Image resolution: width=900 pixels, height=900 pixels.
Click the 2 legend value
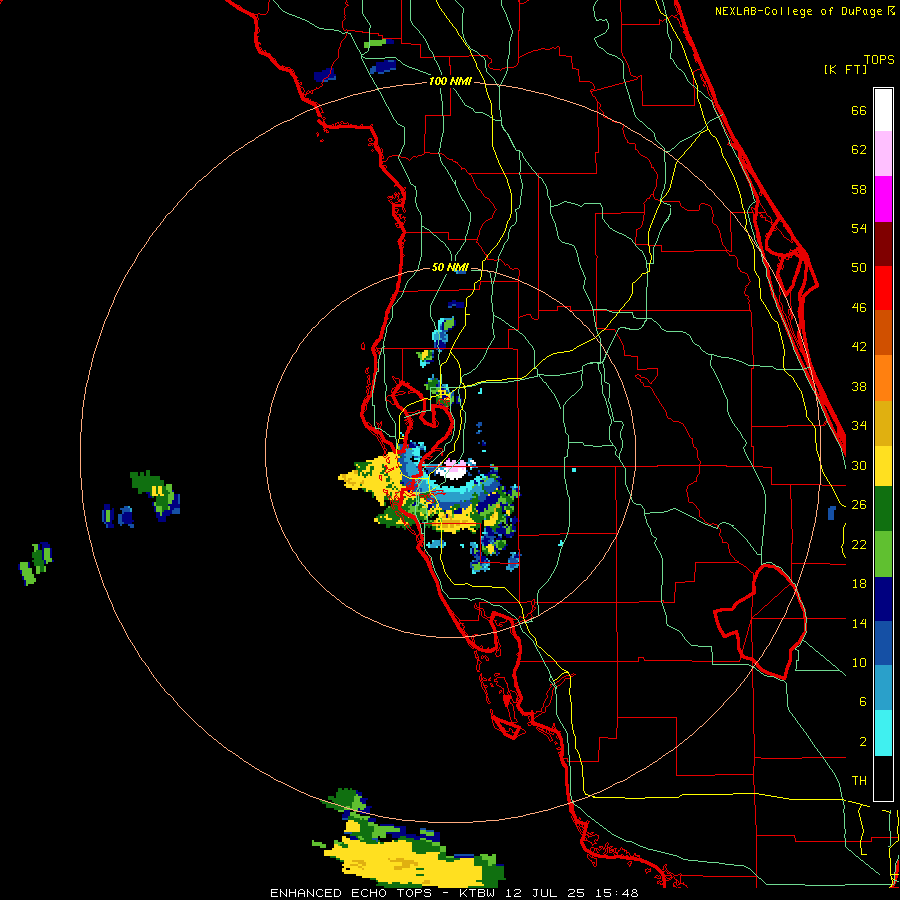pyautogui.click(x=862, y=742)
